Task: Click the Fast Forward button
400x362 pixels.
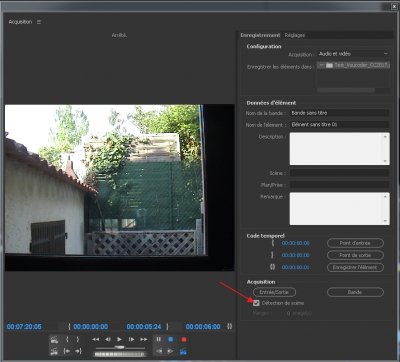Action: click(x=144, y=339)
